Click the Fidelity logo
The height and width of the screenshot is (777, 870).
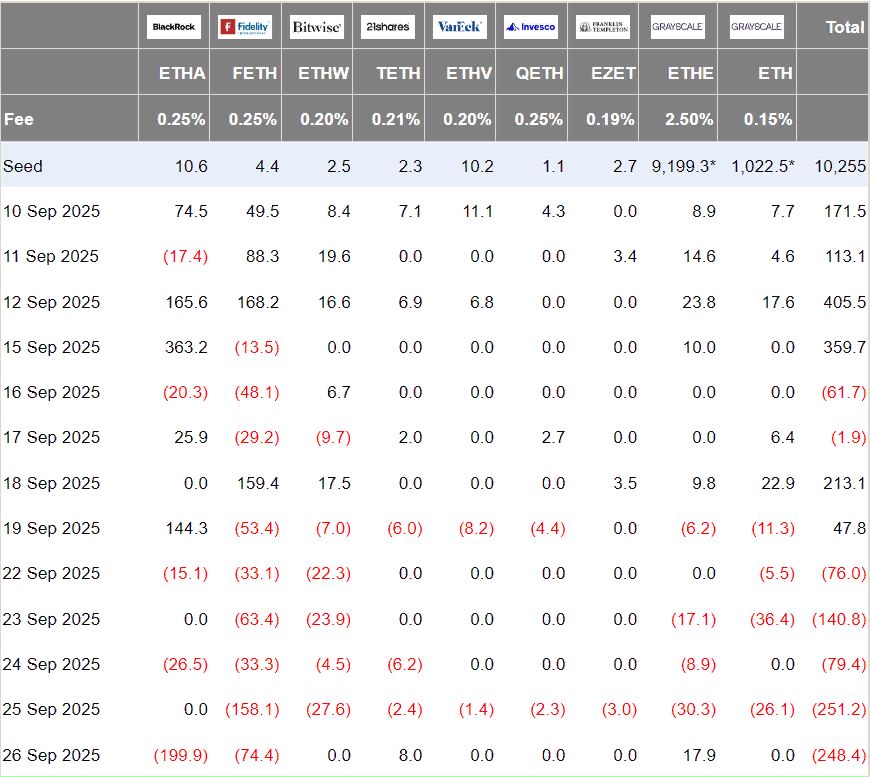coord(245,27)
